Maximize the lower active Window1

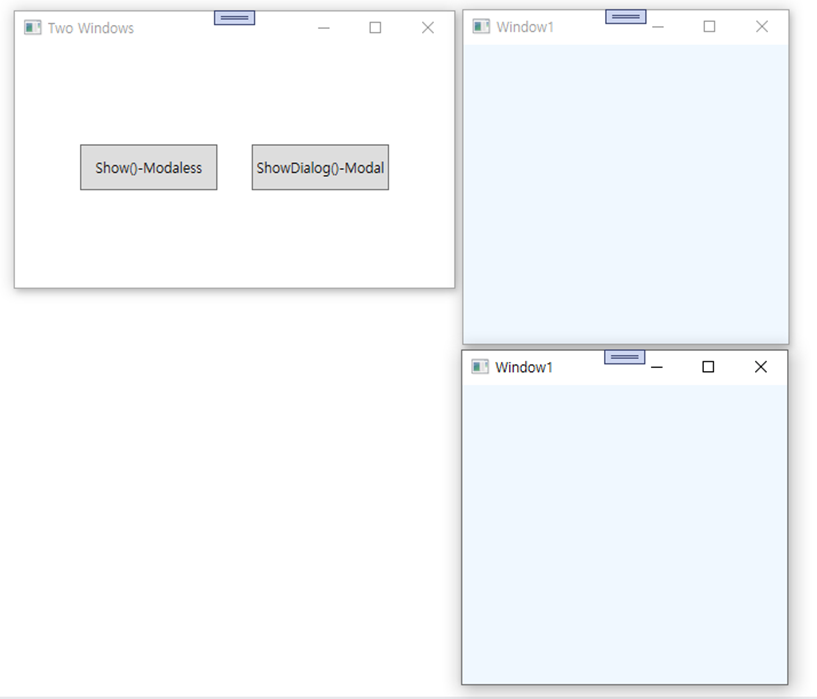708,367
